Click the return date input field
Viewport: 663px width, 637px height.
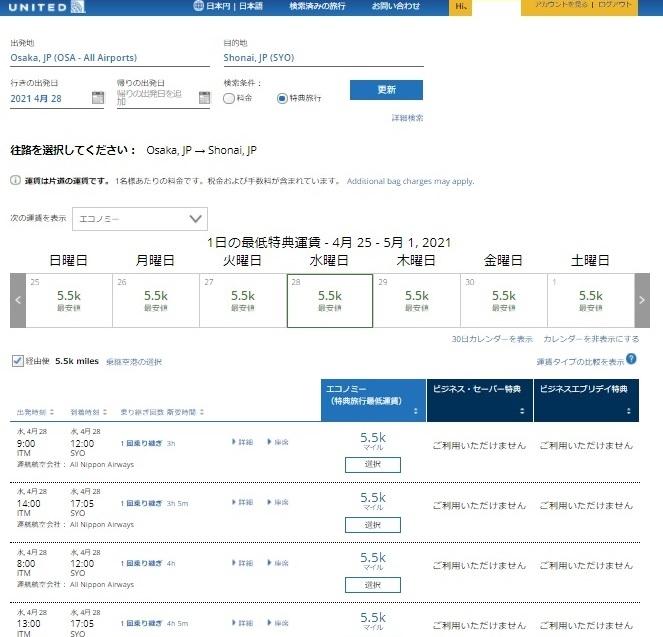point(157,98)
